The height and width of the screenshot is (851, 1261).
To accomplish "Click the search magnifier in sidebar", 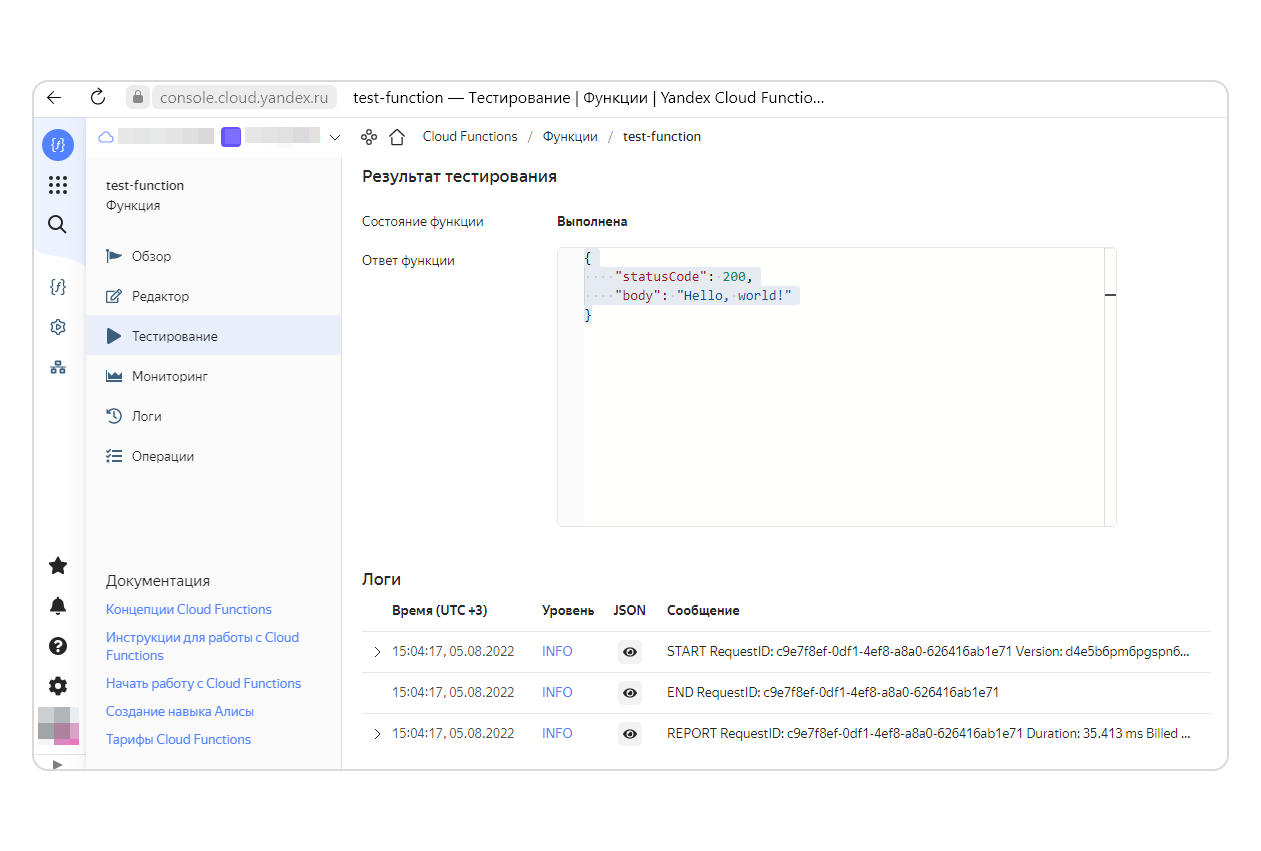I will tap(58, 224).
